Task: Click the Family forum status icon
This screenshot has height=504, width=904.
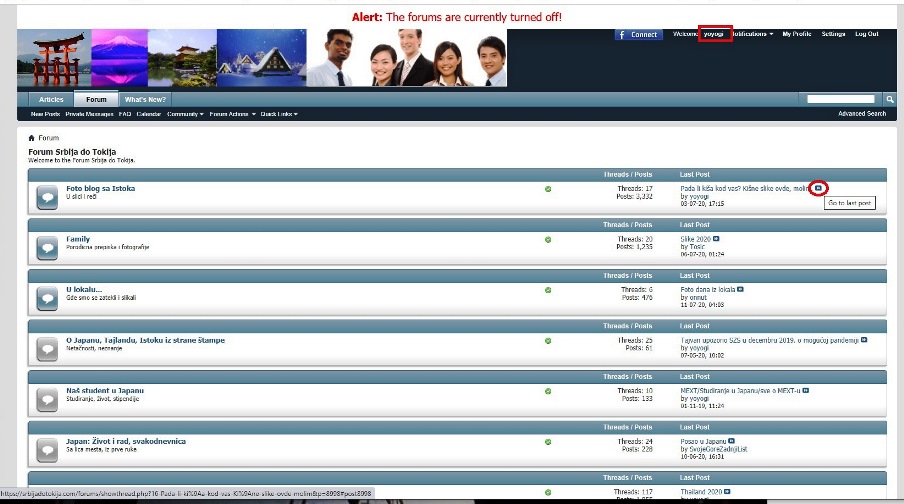Action: pos(47,247)
